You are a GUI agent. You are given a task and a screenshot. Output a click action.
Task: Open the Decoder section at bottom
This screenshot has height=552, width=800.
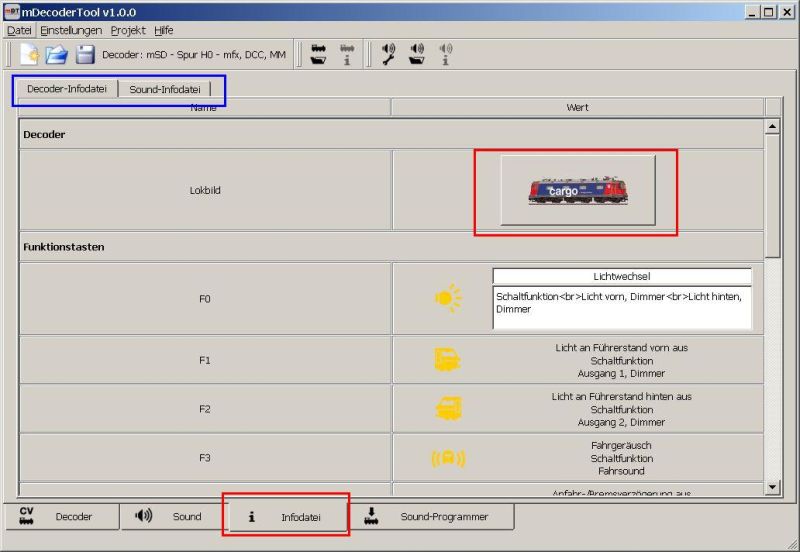61,516
